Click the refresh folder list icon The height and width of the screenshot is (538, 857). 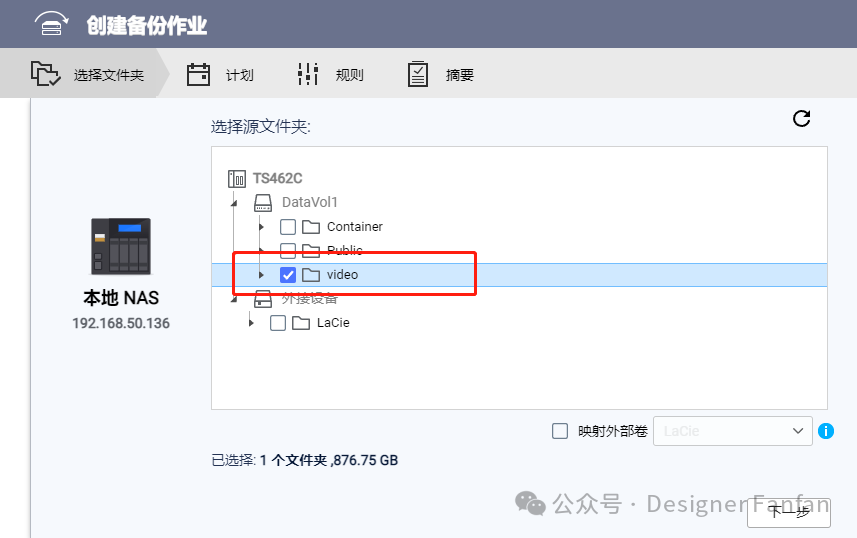(x=801, y=119)
